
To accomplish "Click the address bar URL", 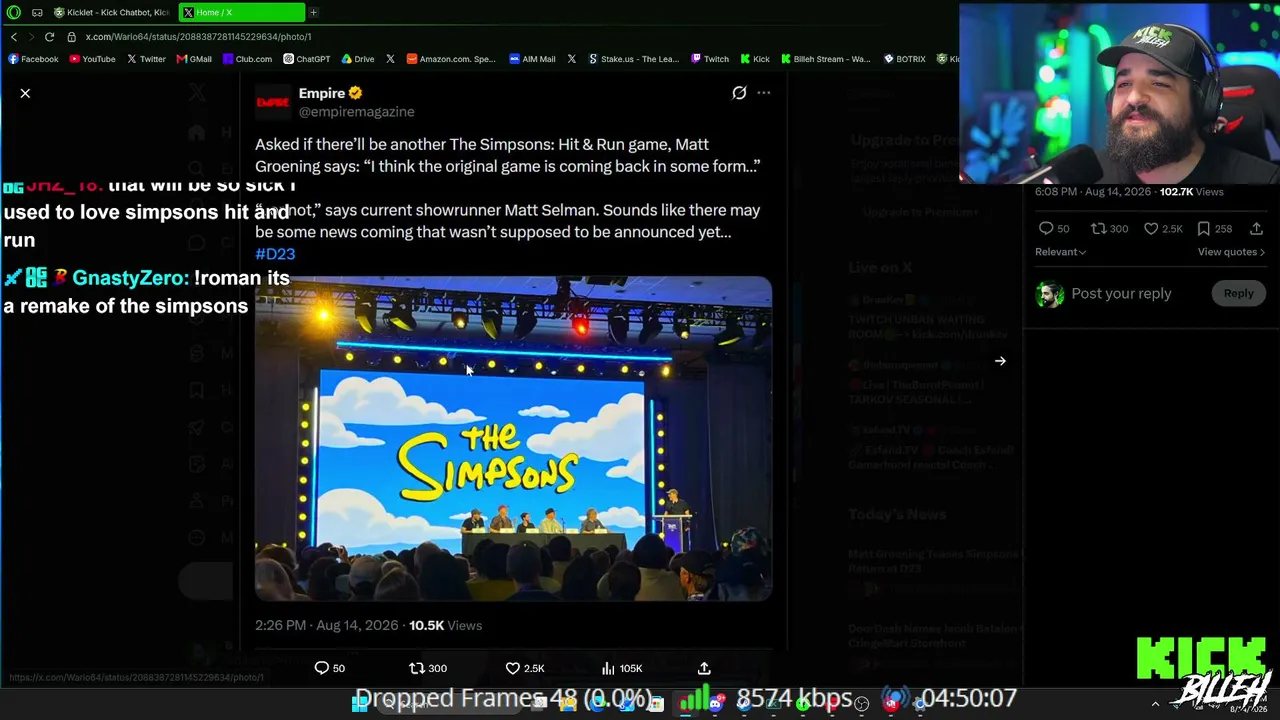I will (198, 37).
